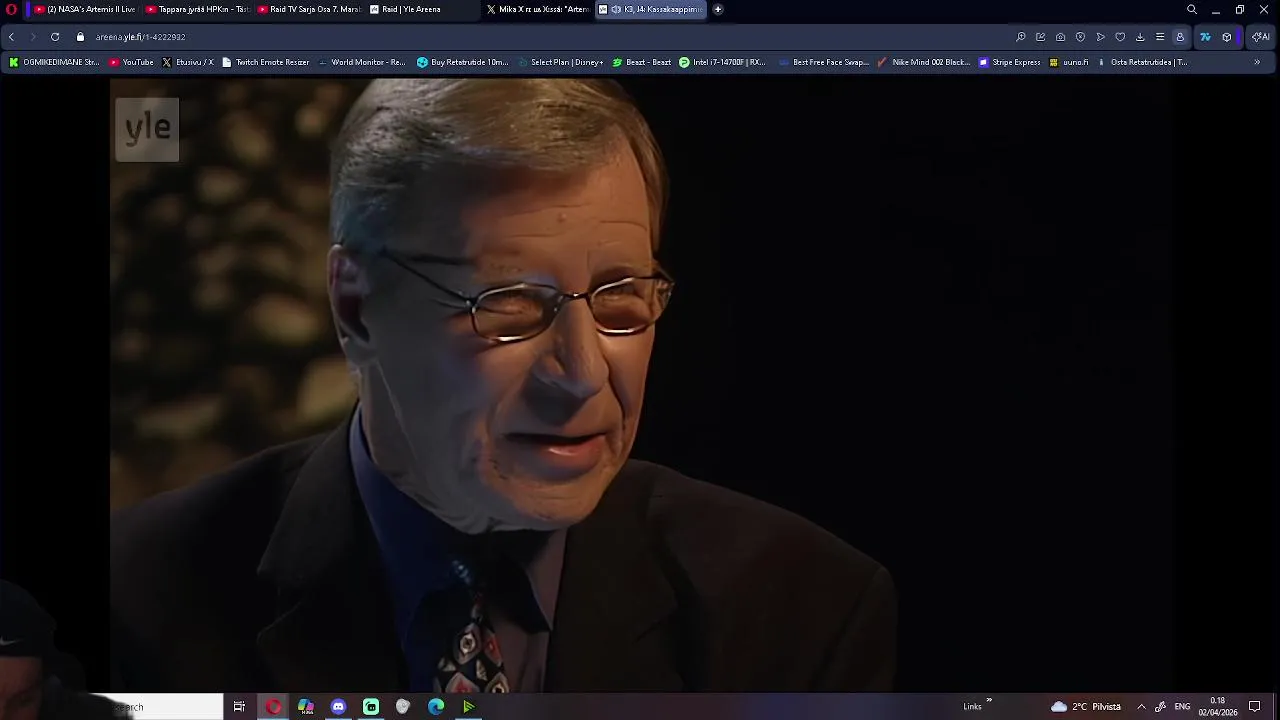Viewport: 1280px width, 720px height.
Task: Reload the current page
Action: tap(55, 37)
